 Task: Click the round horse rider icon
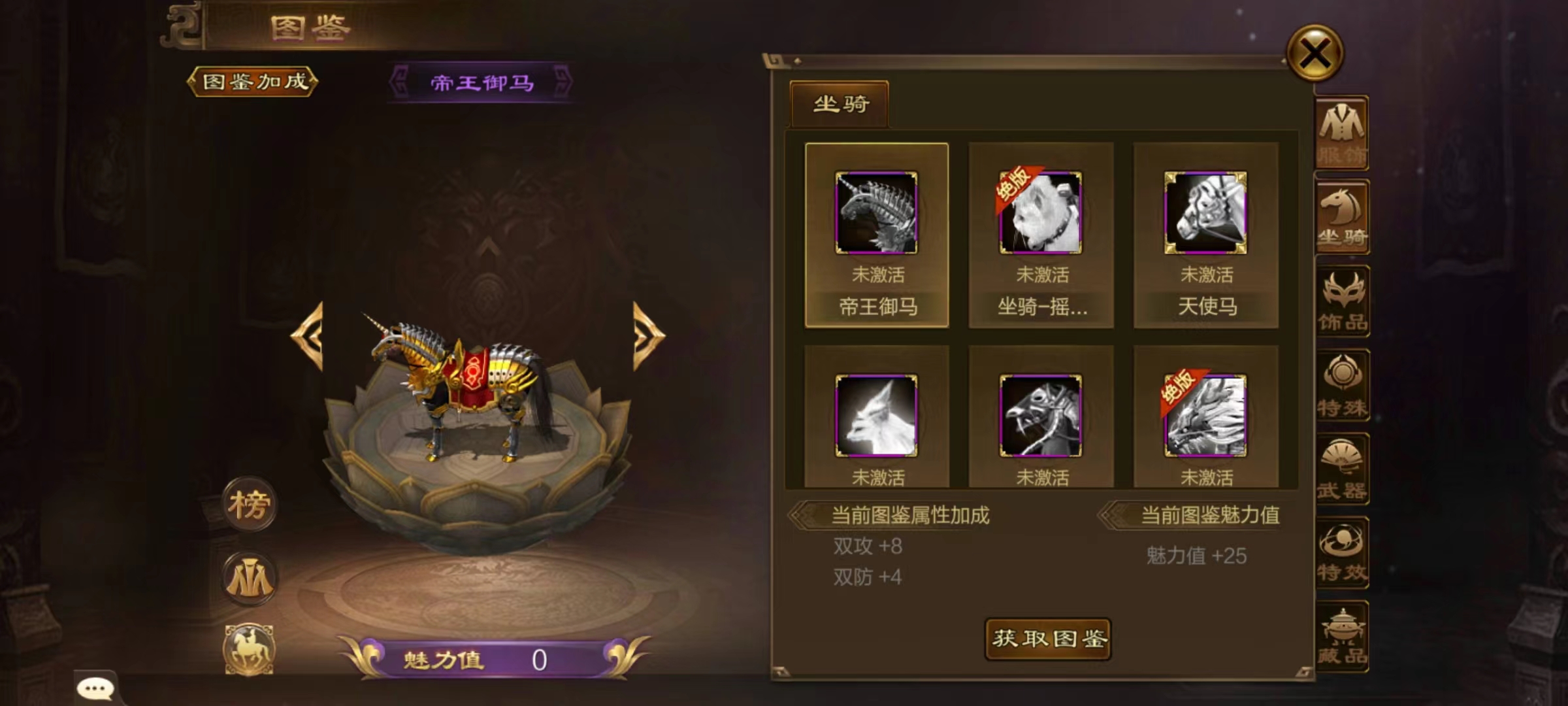(249, 649)
